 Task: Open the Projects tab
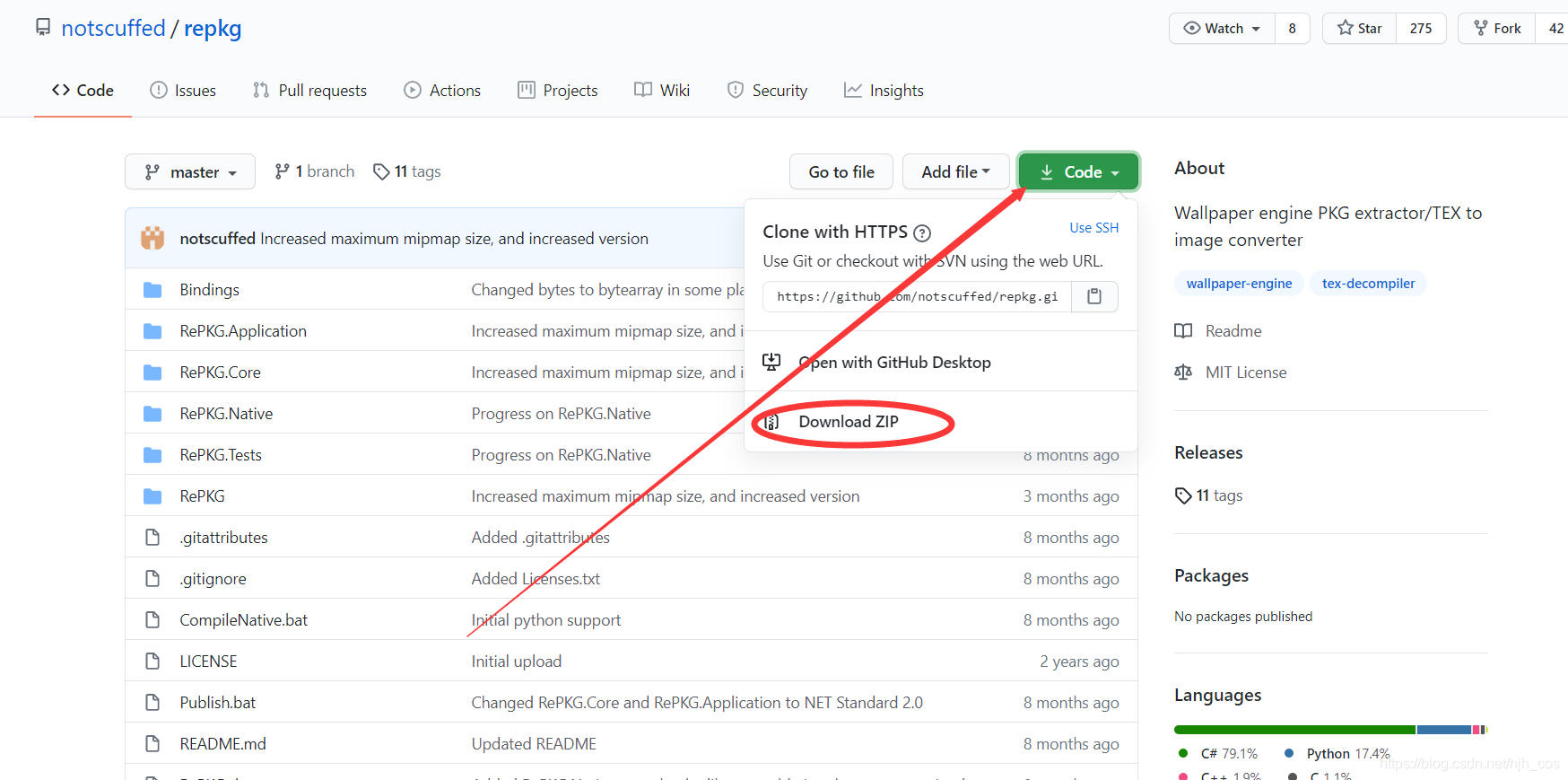point(557,91)
